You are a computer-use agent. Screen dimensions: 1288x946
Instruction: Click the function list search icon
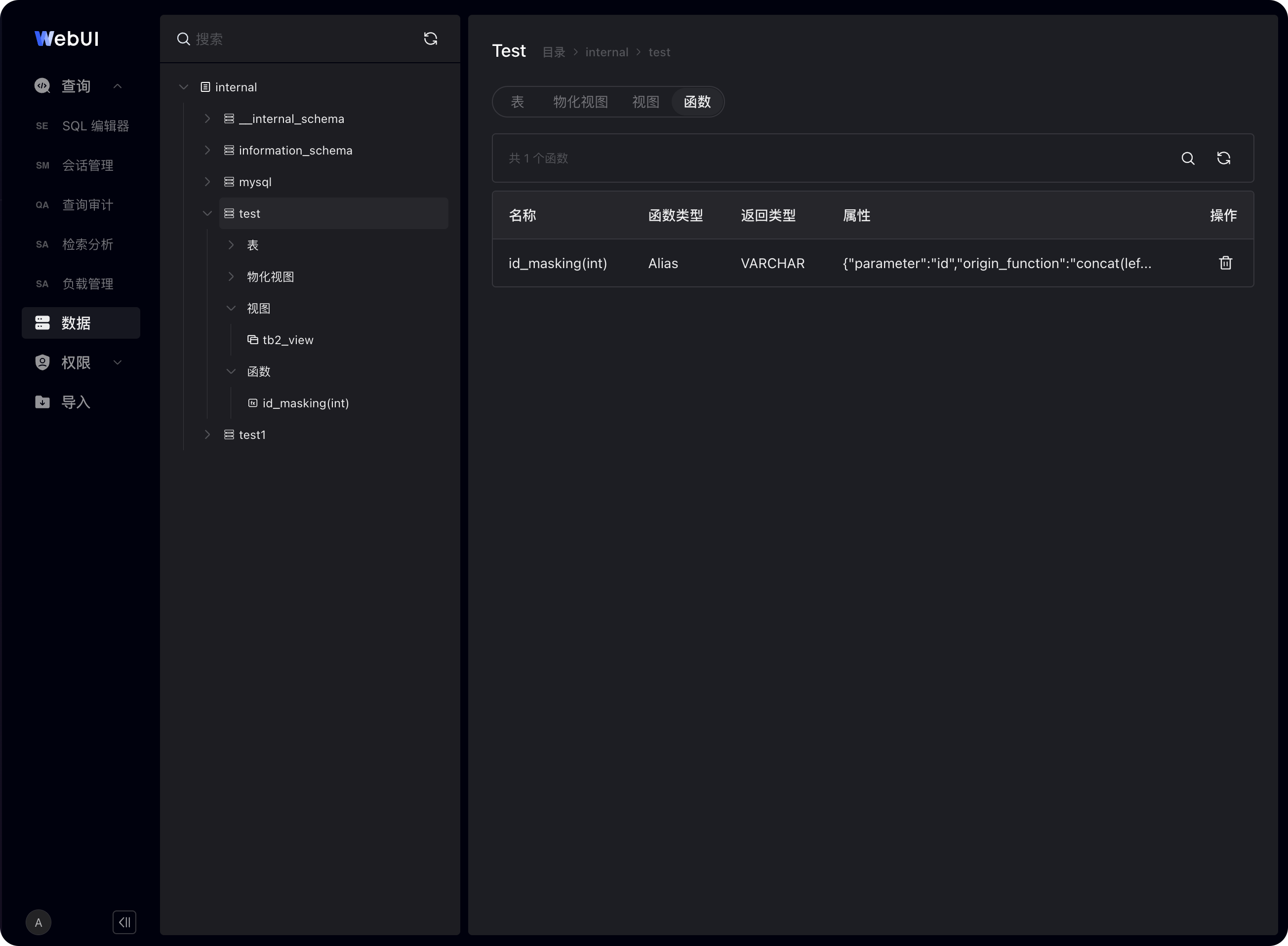(1188, 158)
